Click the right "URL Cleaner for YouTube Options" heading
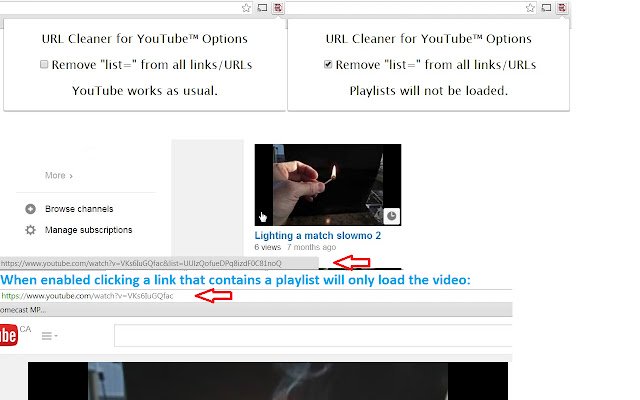 point(429,38)
